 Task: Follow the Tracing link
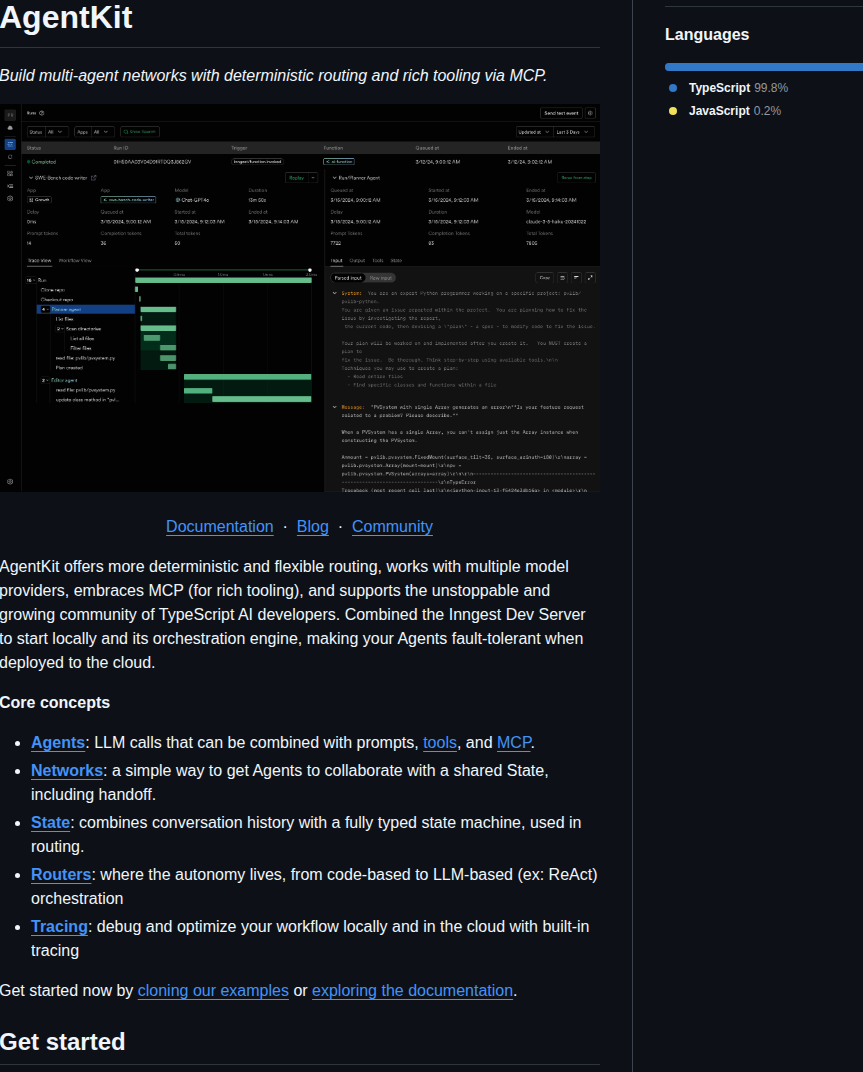pyautogui.click(x=59, y=926)
